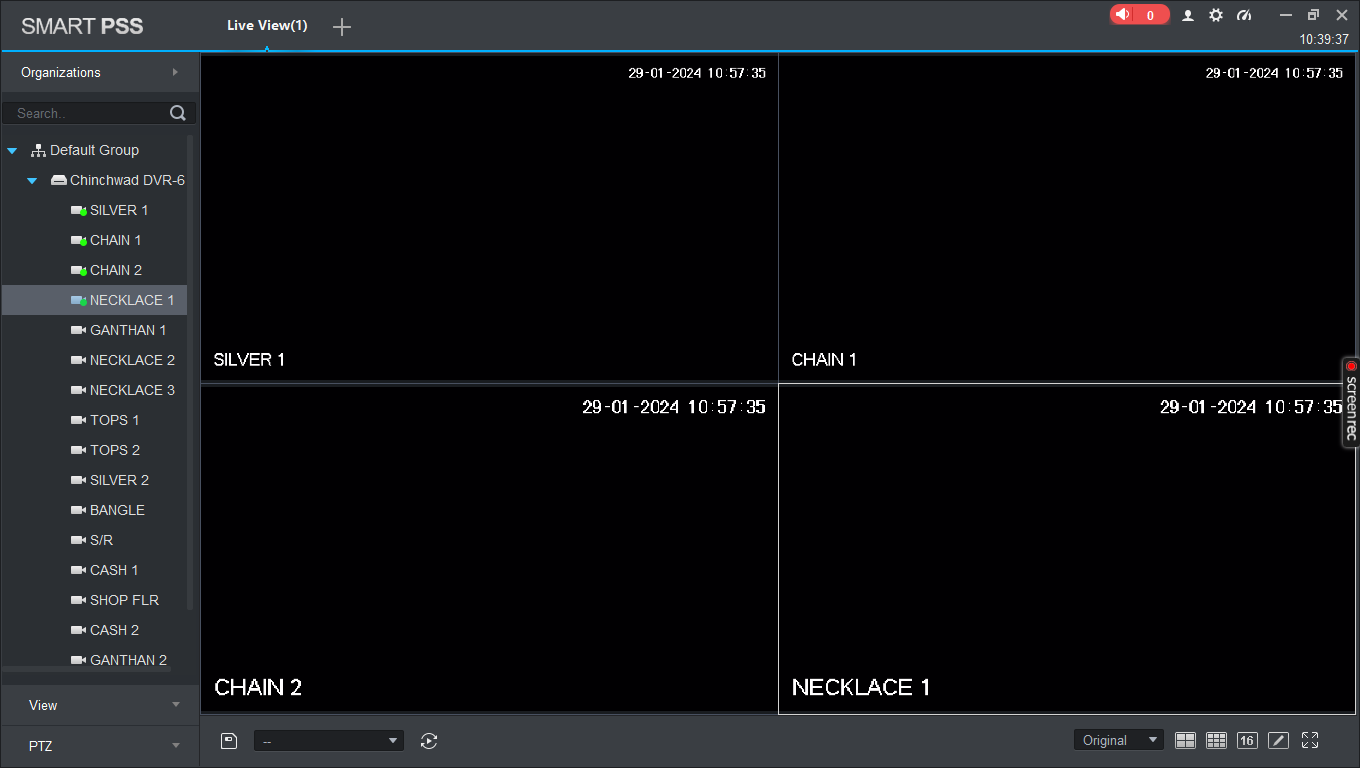The image size is (1360, 768).
Task: Add a new tab with plus icon
Action: pyautogui.click(x=342, y=27)
